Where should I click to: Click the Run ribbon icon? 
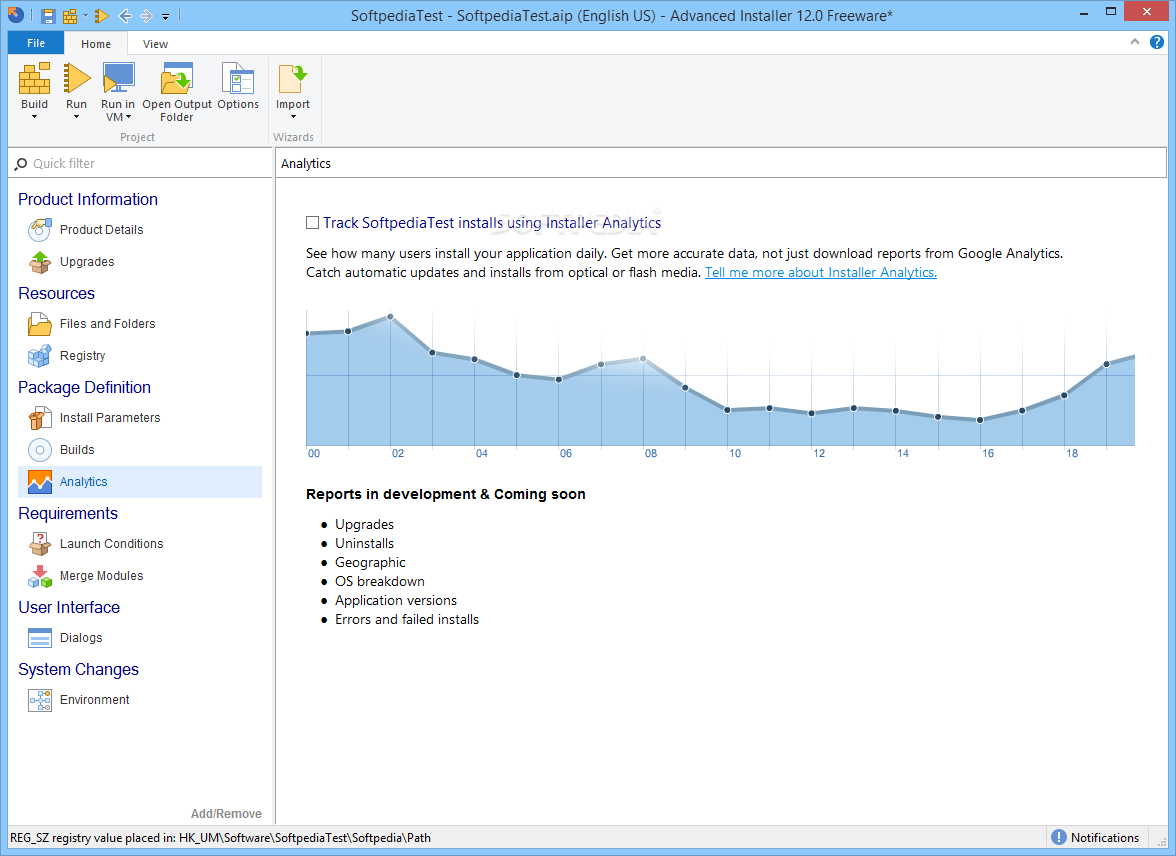[76, 79]
